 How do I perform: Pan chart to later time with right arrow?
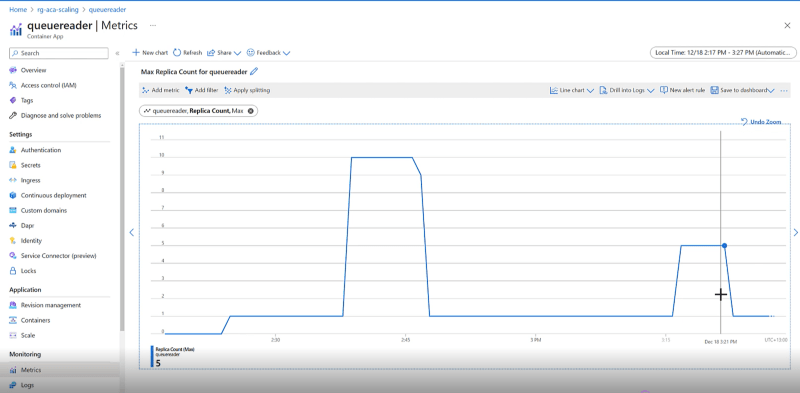point(795,232)
